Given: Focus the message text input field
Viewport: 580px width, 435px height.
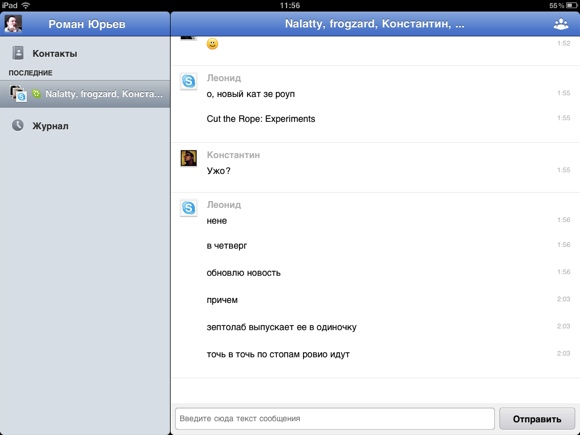Looking at the screenshot, I should pos(335,419).
